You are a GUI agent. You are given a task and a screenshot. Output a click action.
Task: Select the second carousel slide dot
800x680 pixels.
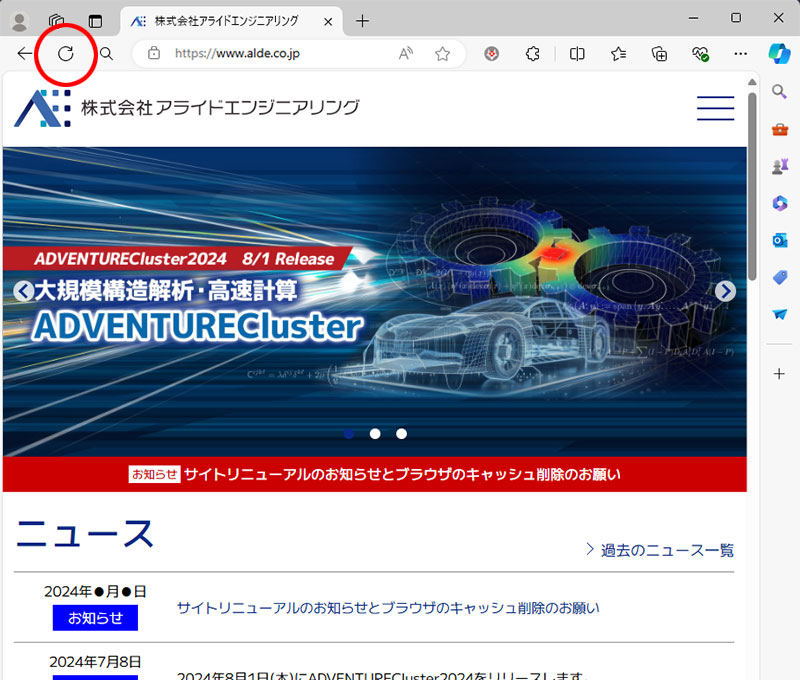[375, 433]
